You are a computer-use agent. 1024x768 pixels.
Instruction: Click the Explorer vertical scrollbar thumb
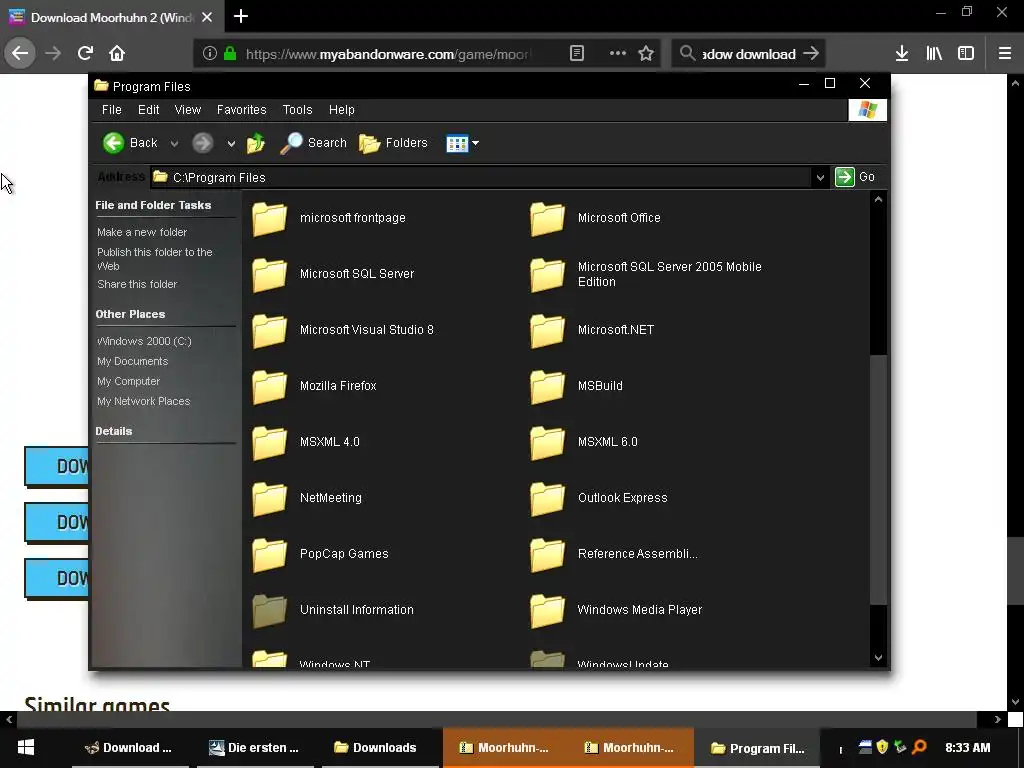pos(878,480)
